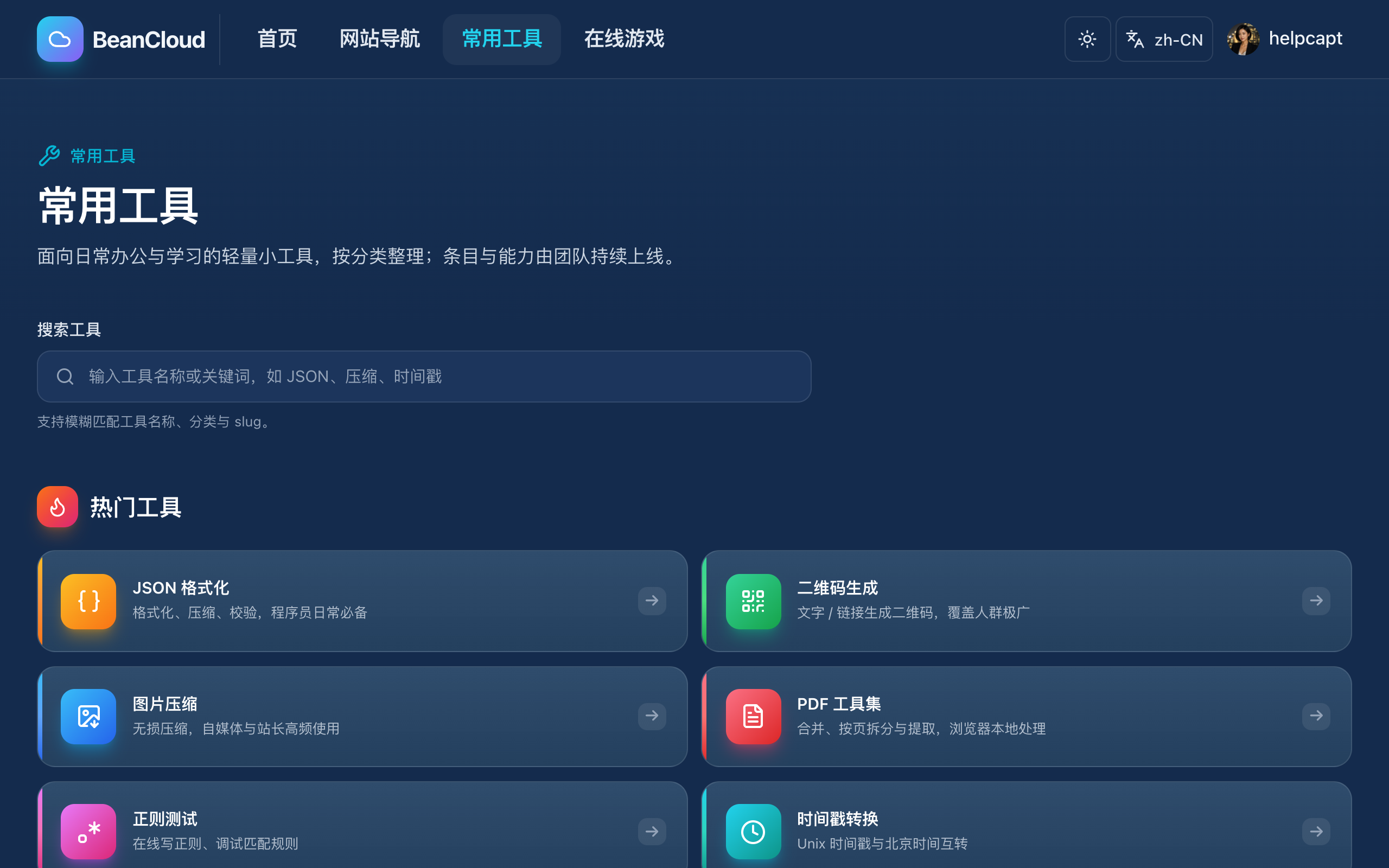Open the 图片压缩 tool title
This screenshot has width=1389, height=868.
[x=165, y=704]
